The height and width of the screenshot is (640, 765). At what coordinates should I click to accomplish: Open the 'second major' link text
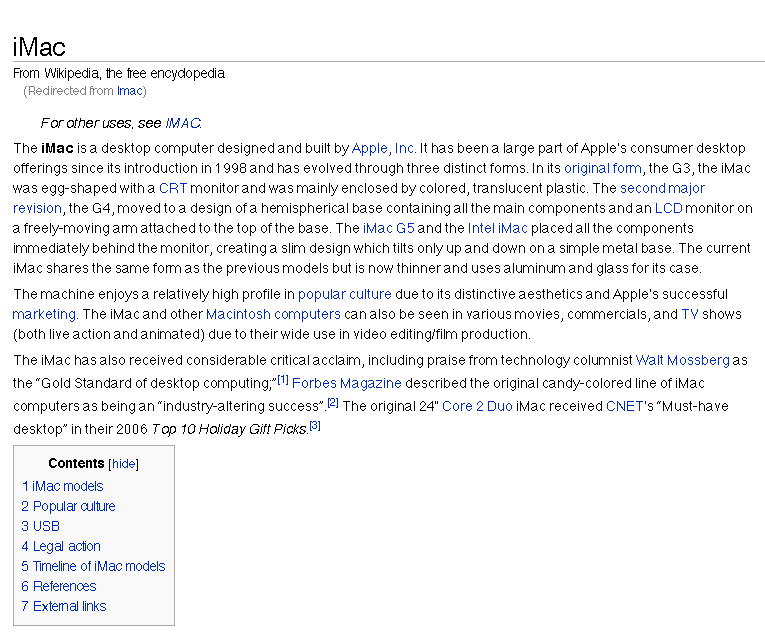pos(662,188)
